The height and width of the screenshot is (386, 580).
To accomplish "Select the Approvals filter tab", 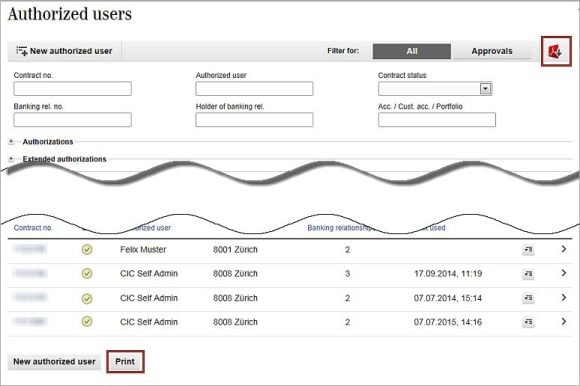I will pos(492,51).
